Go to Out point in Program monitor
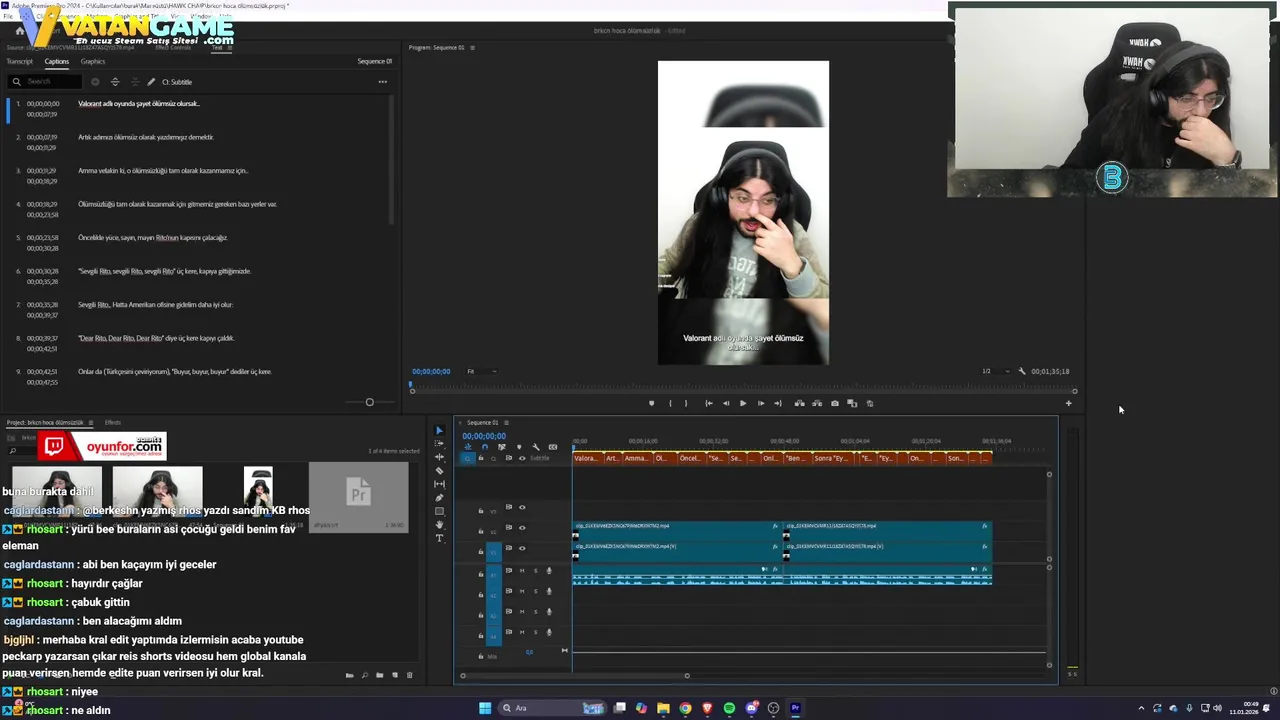Viewport: 1280px width, 720px height. (x=778, y=404)
